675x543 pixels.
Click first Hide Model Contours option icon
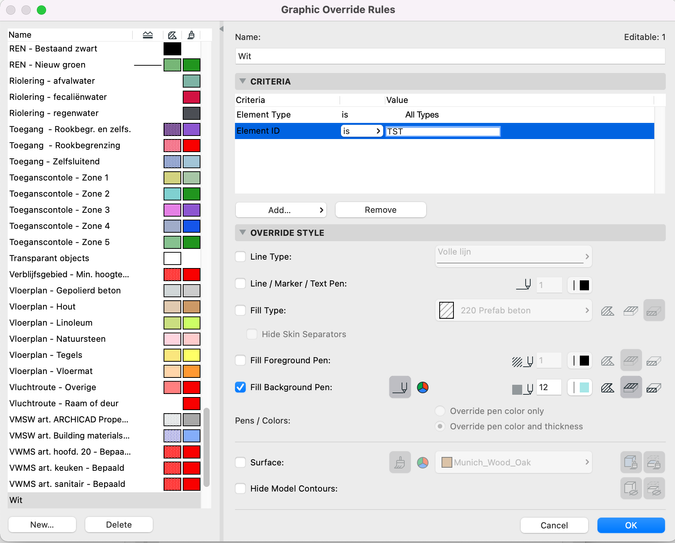[x=631, y=488]
